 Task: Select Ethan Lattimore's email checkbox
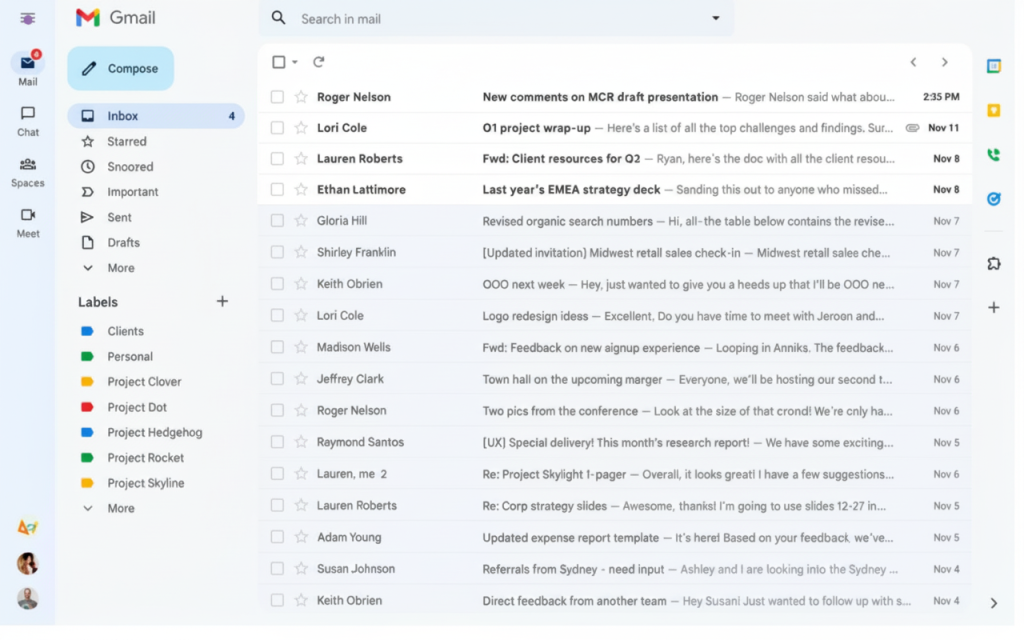click(x=277, y=189)
